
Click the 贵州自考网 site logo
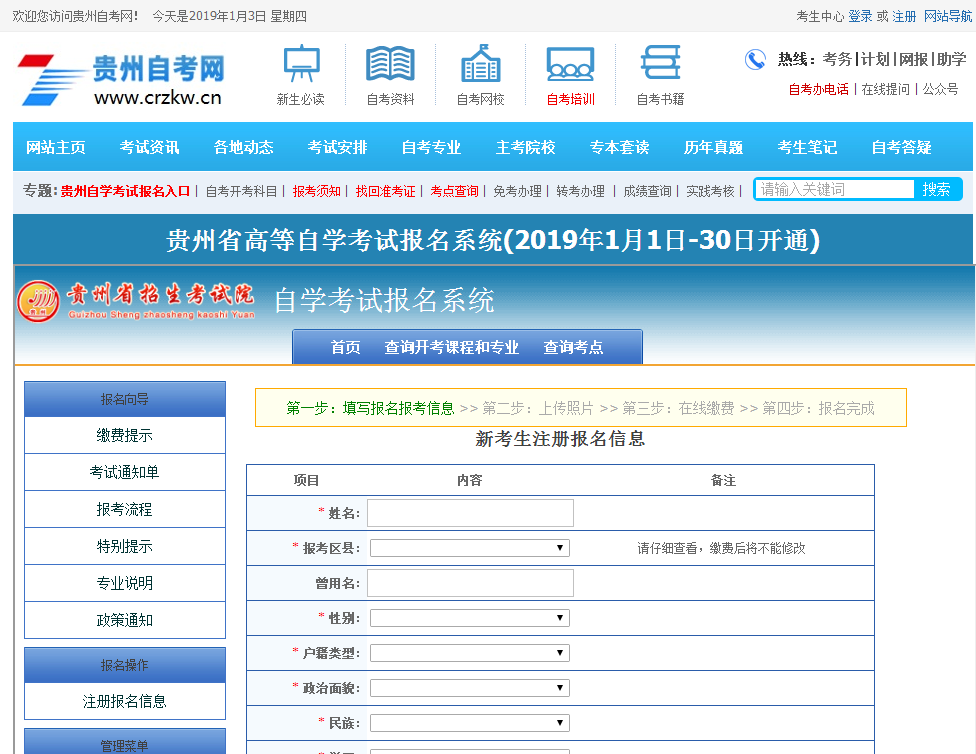(x=122, y=80)
